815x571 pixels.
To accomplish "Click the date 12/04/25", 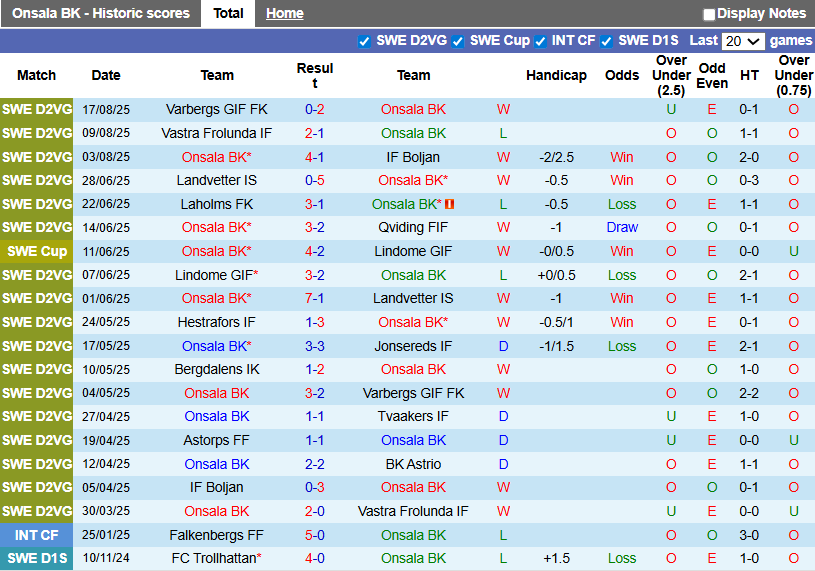I will tap(106, 464).
